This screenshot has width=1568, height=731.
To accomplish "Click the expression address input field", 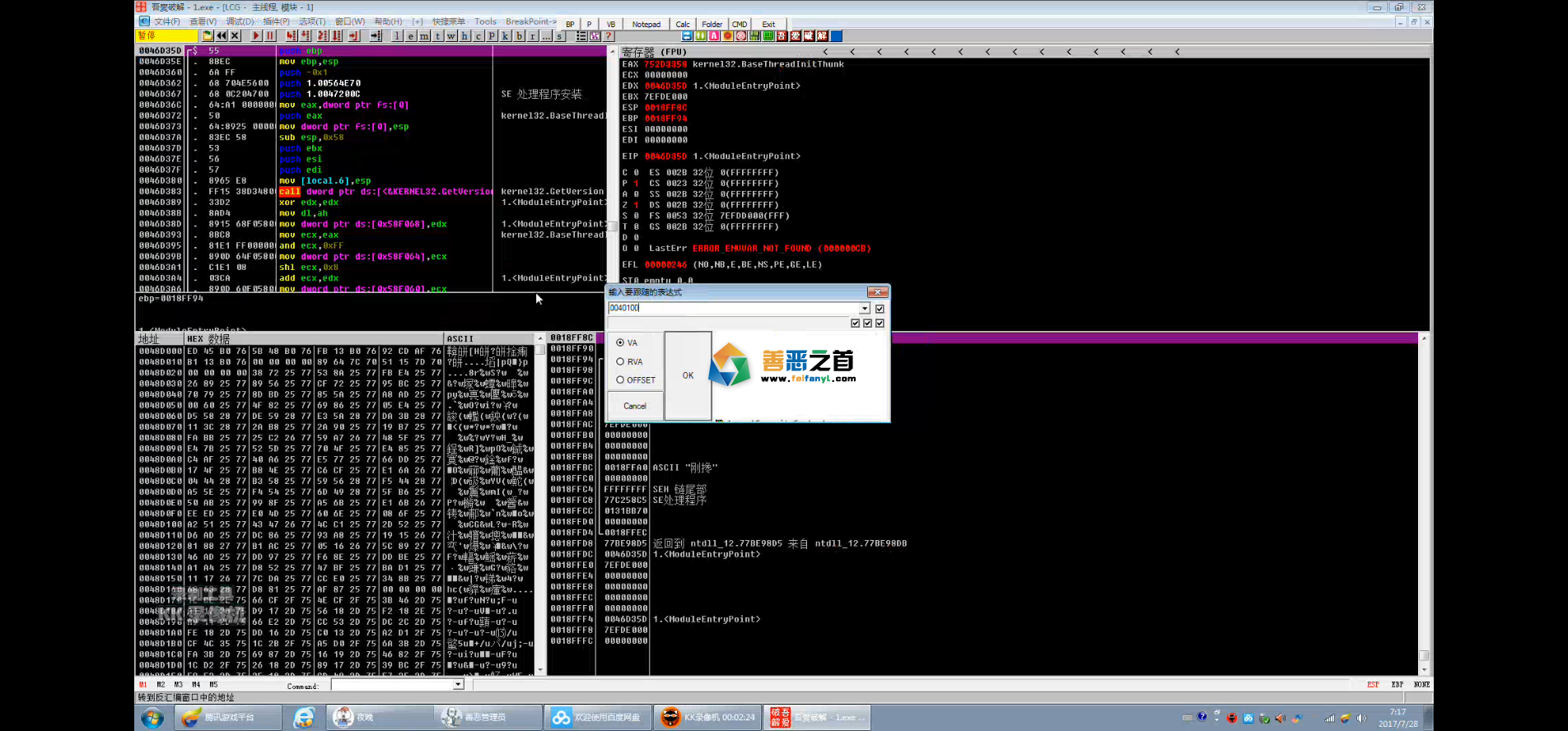I will pyautogui.click(x=733, y=308).
